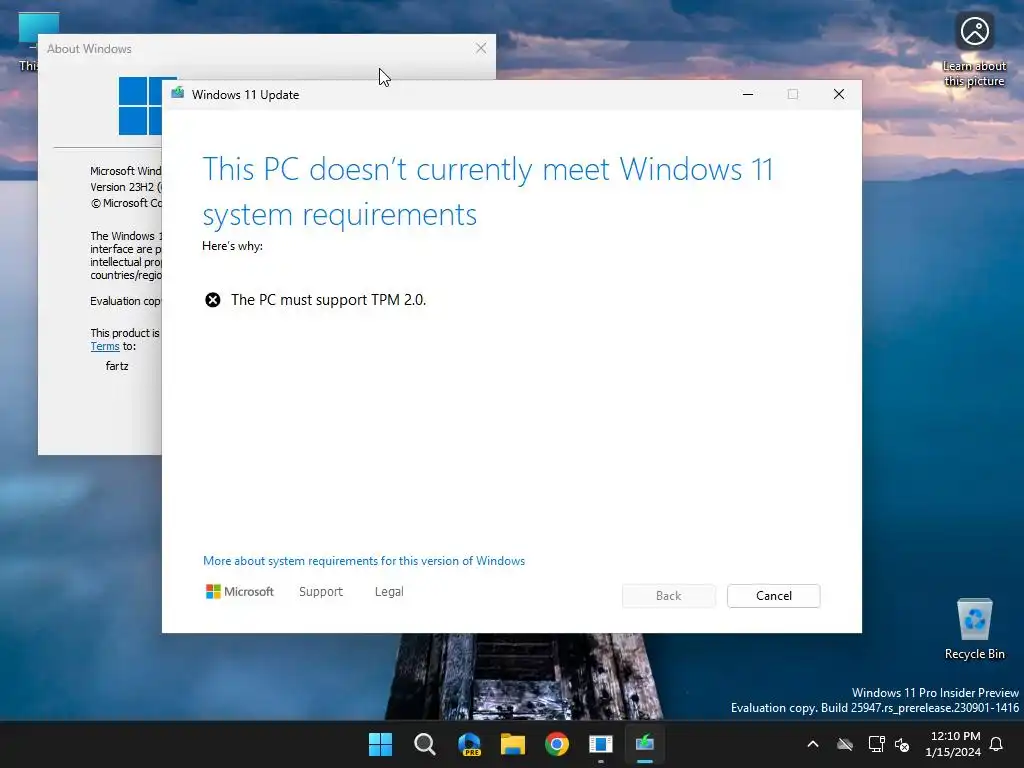Click the Microsoft logo in the dialog footer
Screen dimensions: 1024x768
[x=240, y=592]
